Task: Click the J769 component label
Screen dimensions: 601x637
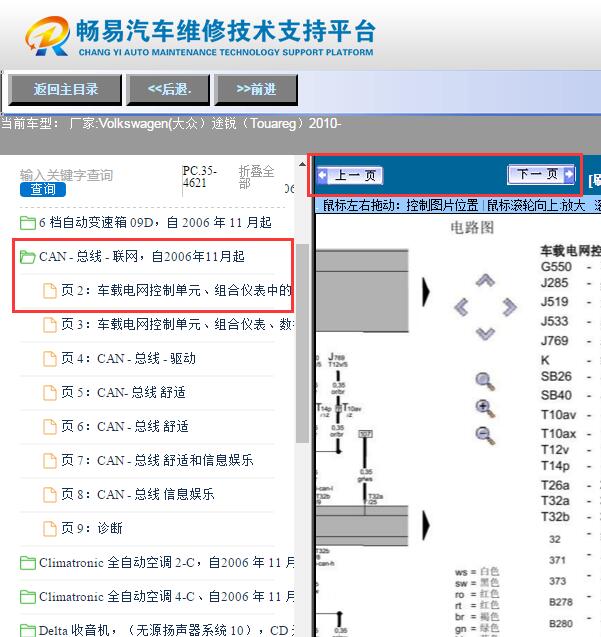Action: (x=555, y=341)
